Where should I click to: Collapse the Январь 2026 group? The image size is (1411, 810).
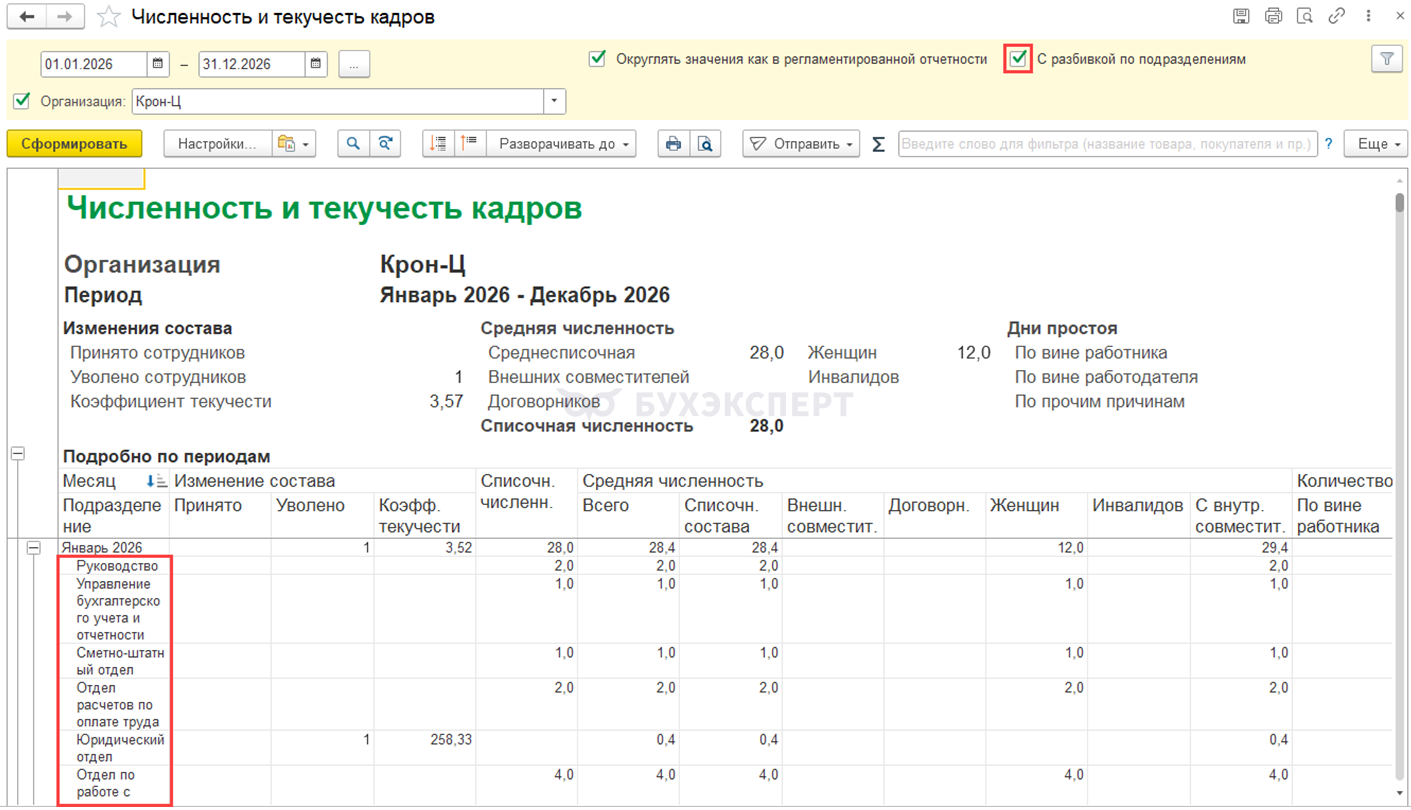[33, 548]
